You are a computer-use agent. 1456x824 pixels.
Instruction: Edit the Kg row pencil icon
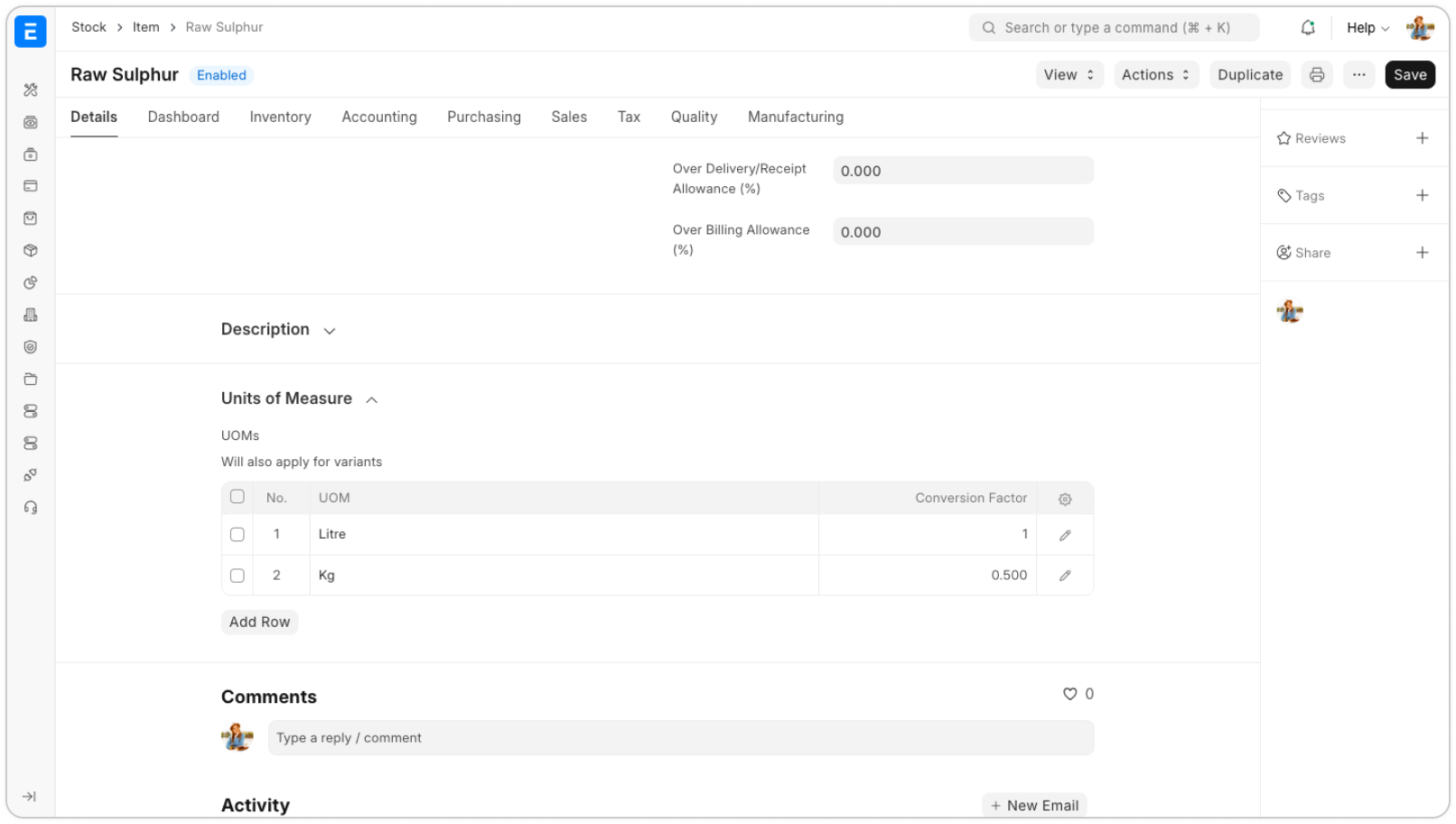click(x=1065, y=576)
